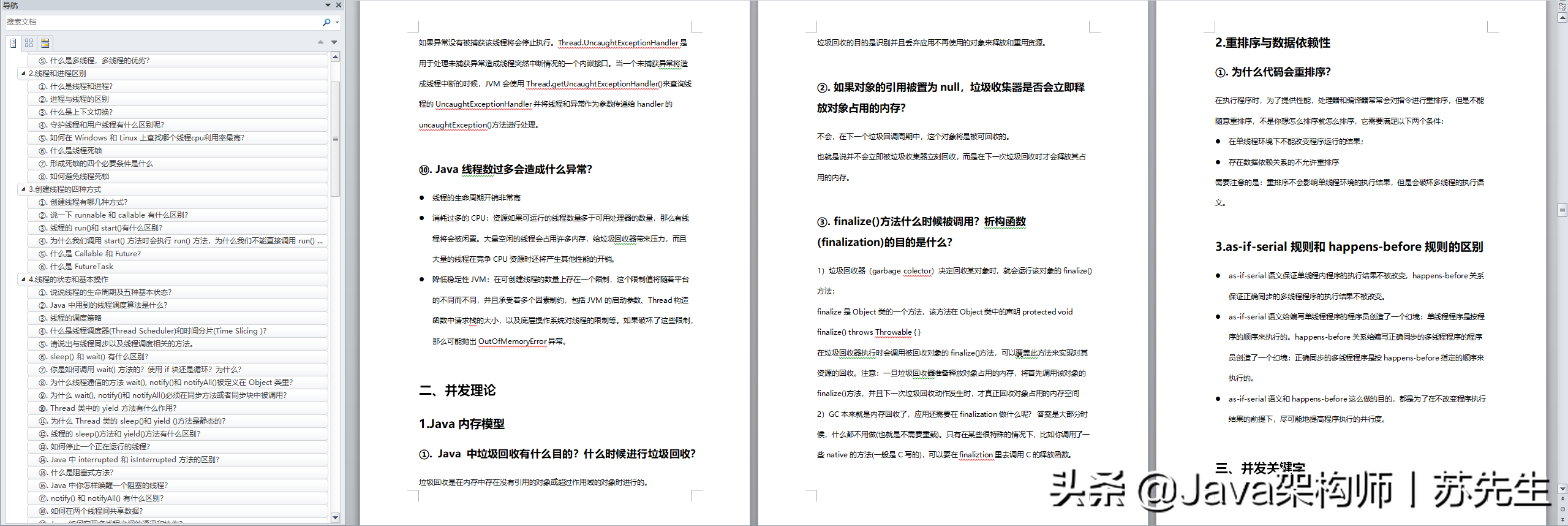Select heading 如何在两个线程间共享数据
Screen dimensions: 1568x526
coord(178,511)
